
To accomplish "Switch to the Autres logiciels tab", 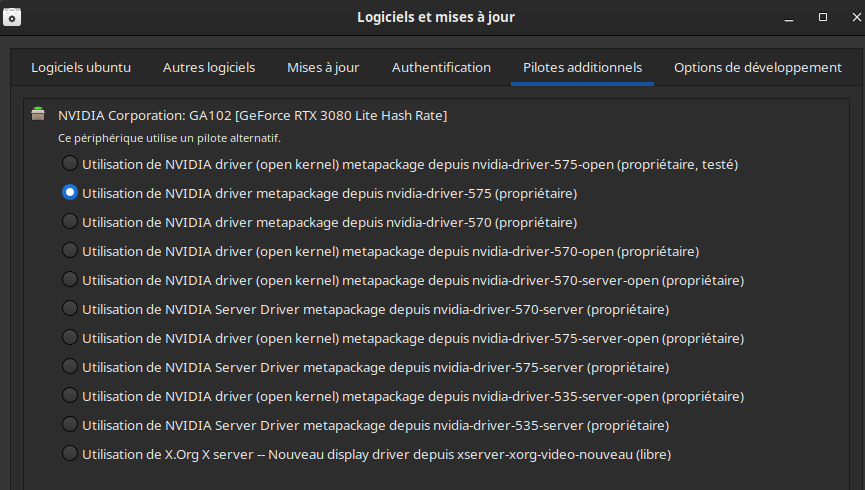I will coord(209,67).
